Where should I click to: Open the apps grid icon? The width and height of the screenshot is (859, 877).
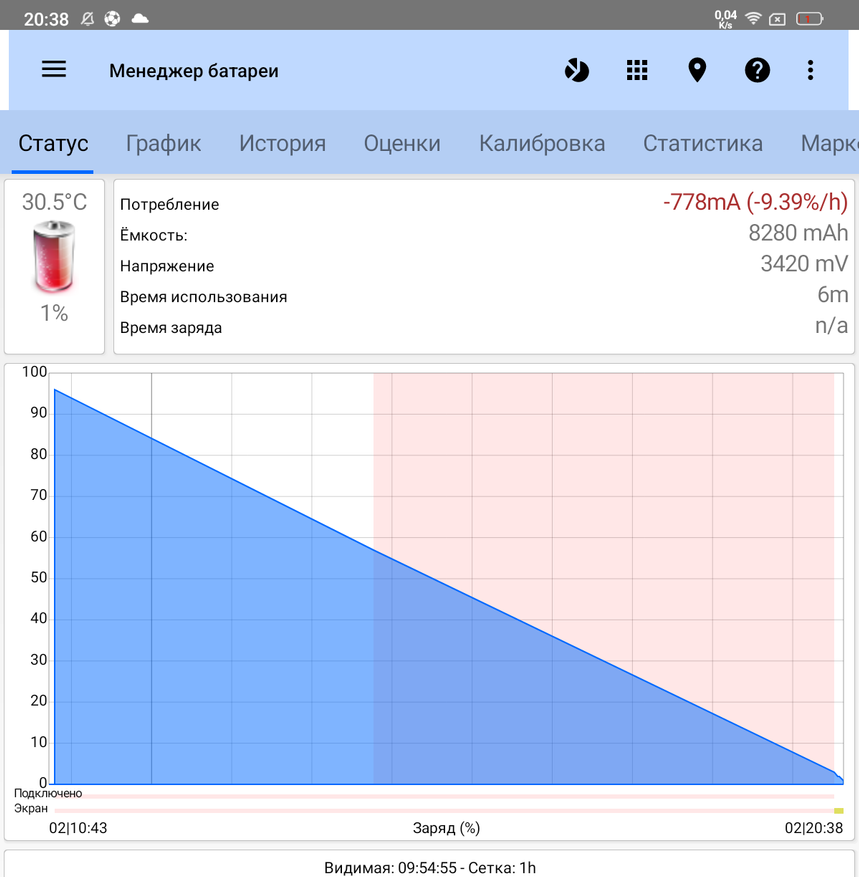(x=637, y=70)
